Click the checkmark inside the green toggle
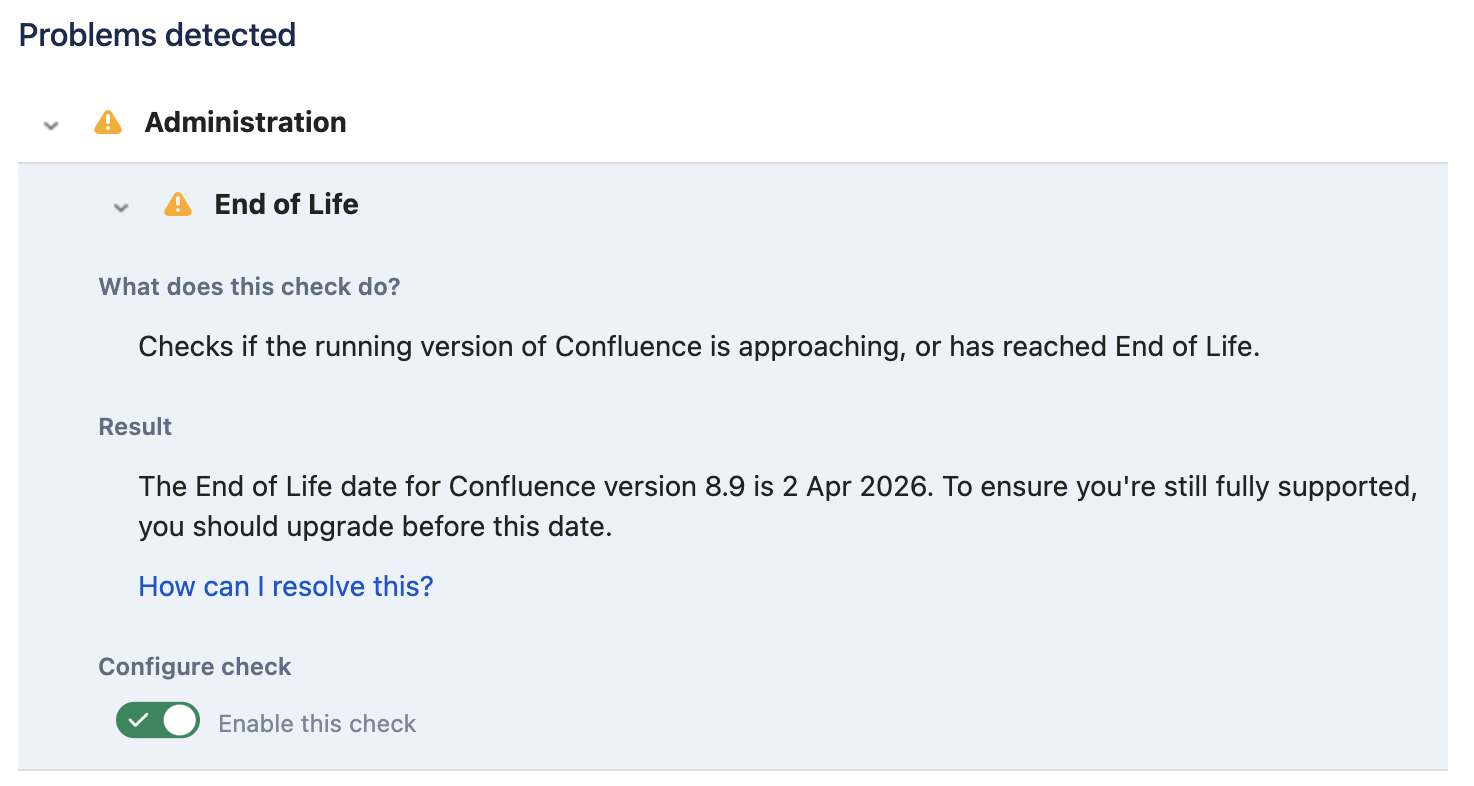 coord(138,721)
